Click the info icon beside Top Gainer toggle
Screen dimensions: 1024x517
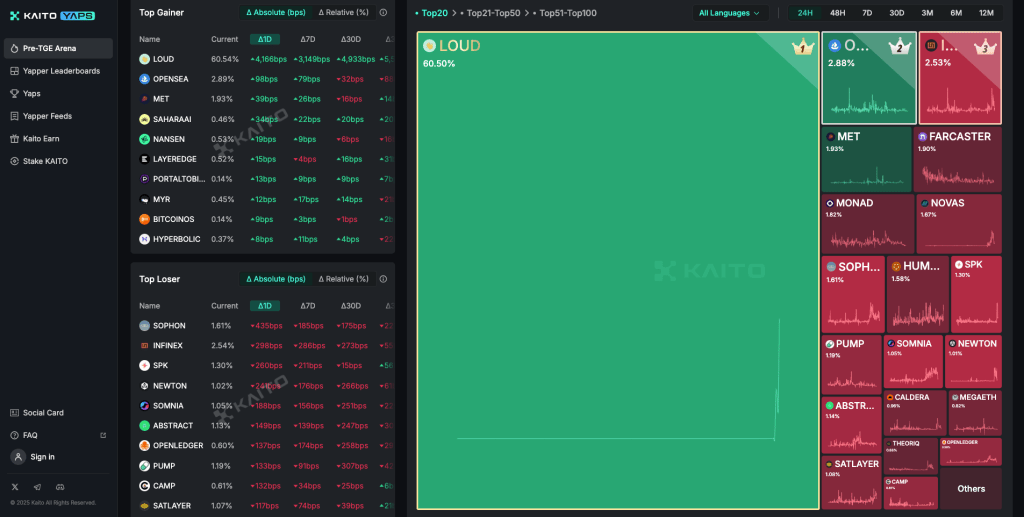pos(383,12)
